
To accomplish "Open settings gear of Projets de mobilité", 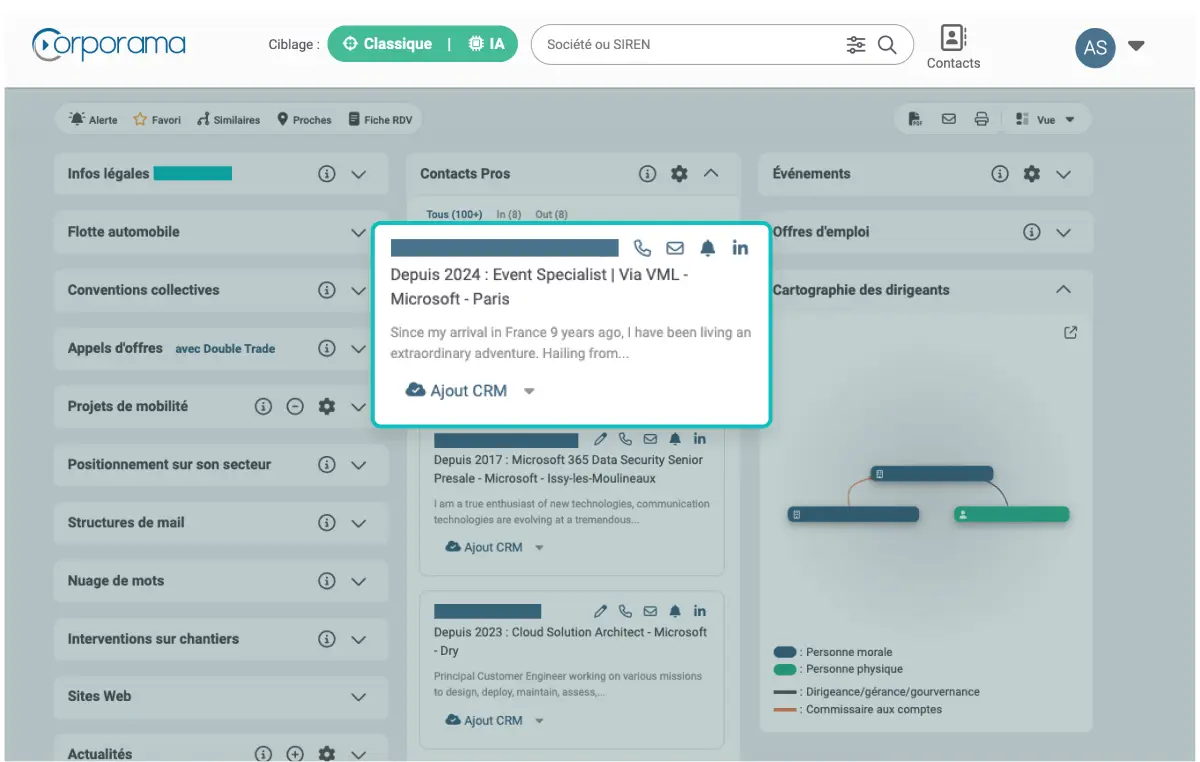I will (326, 407).
